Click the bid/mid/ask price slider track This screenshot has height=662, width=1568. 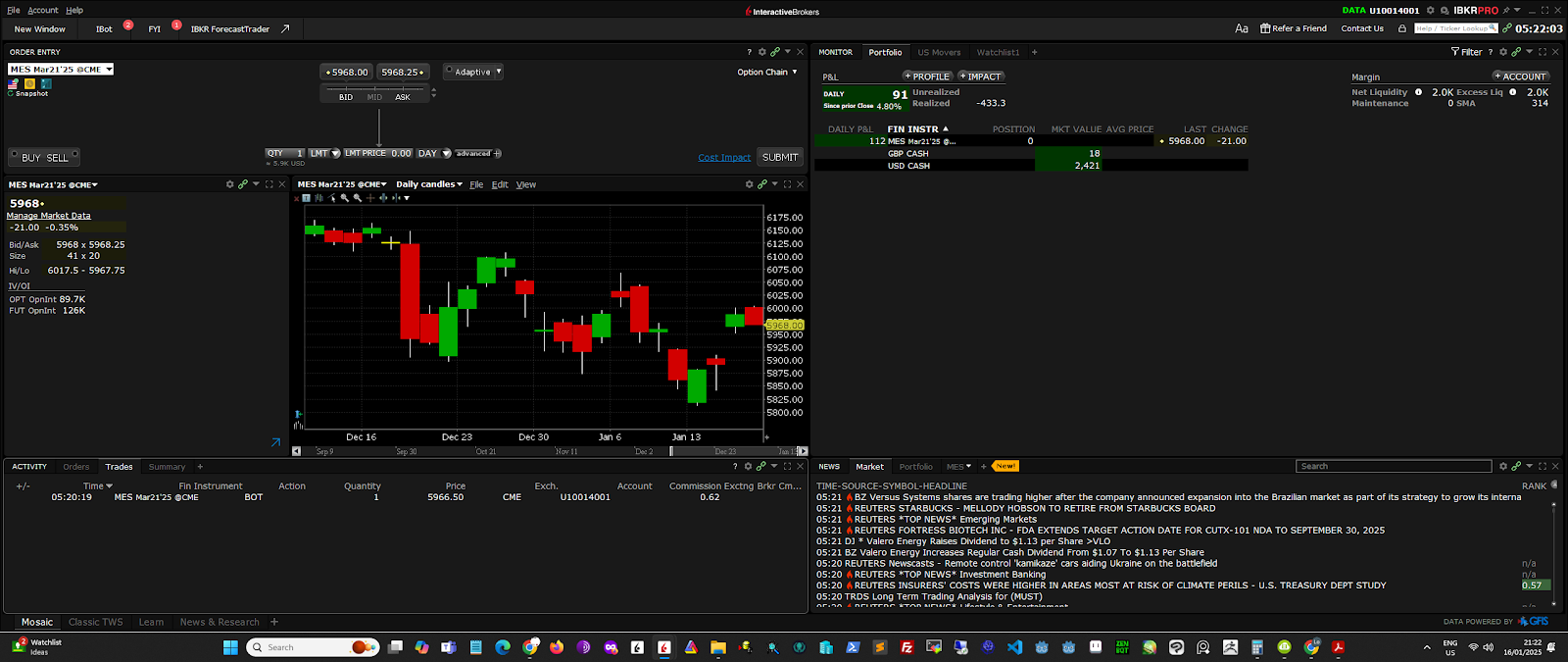coord(375,88)
